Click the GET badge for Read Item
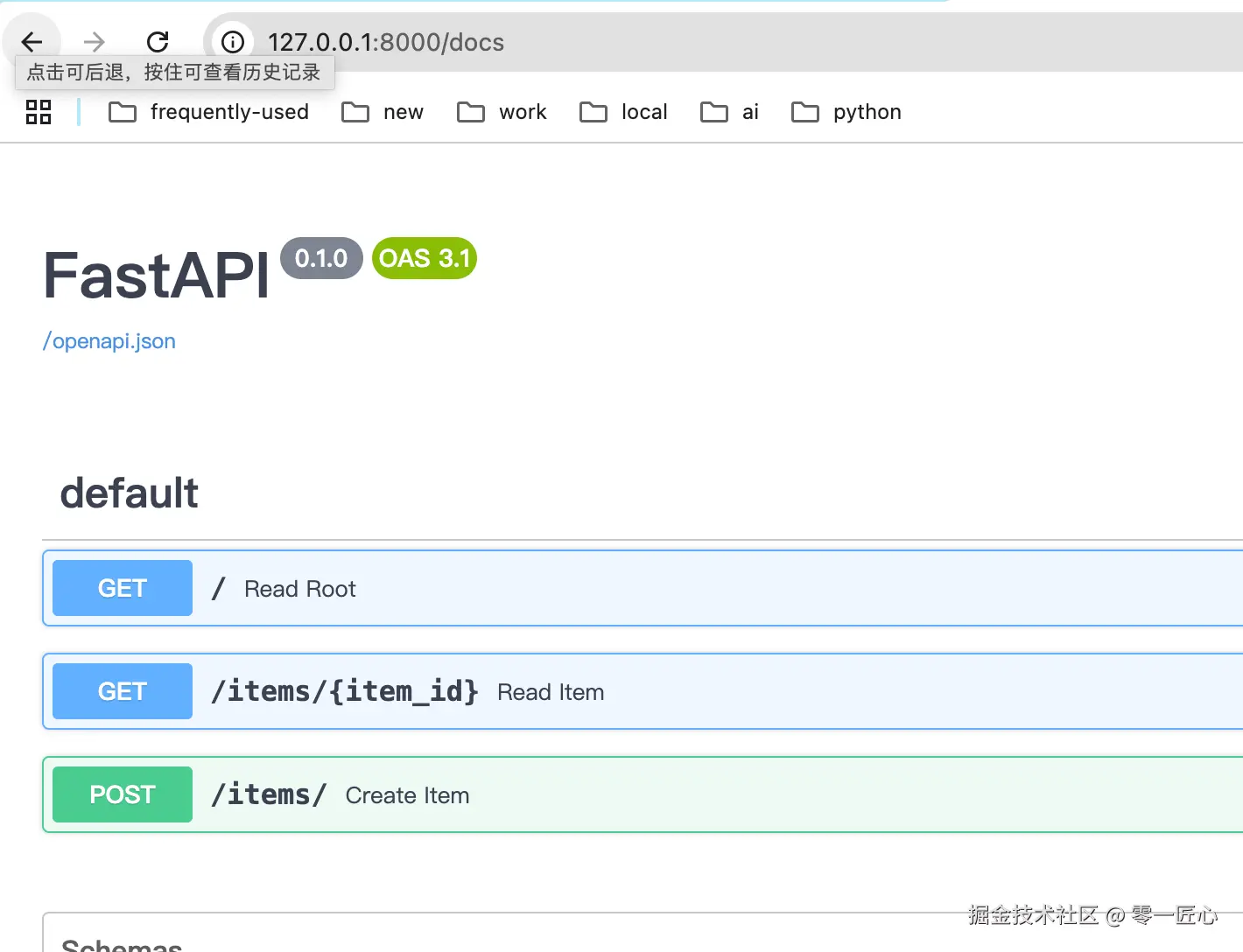 click(x=123, y=691)
